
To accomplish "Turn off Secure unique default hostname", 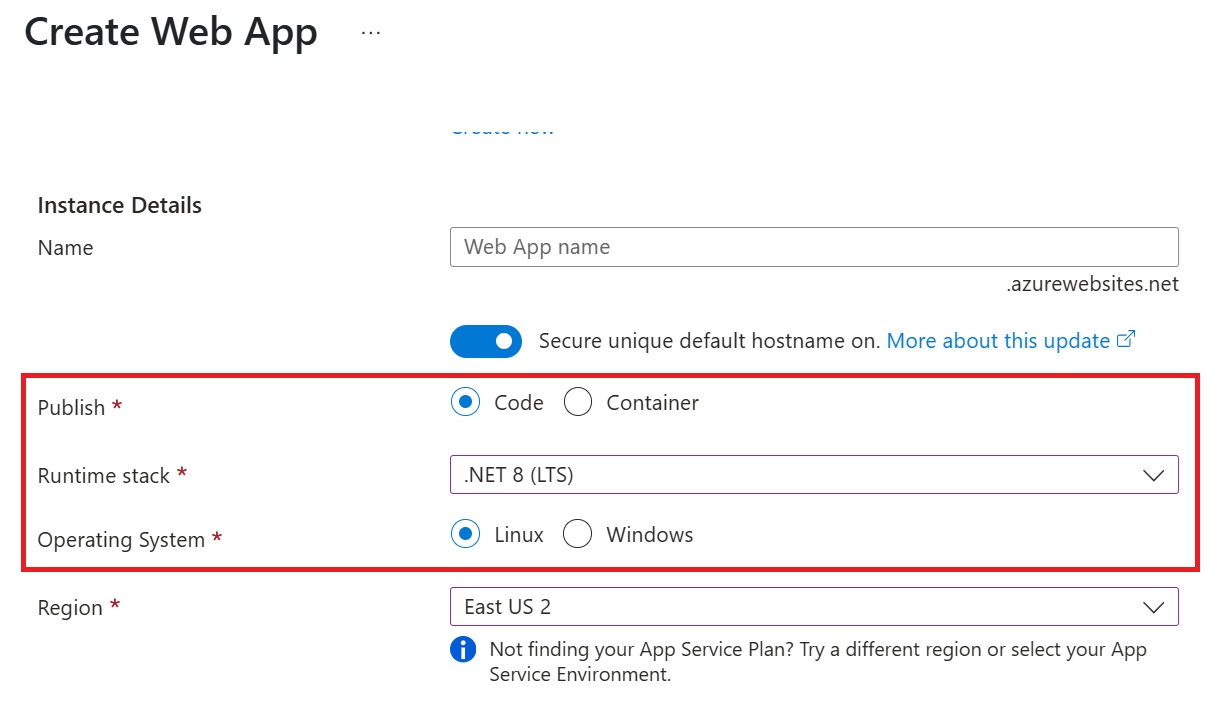I will click(485, 341).
